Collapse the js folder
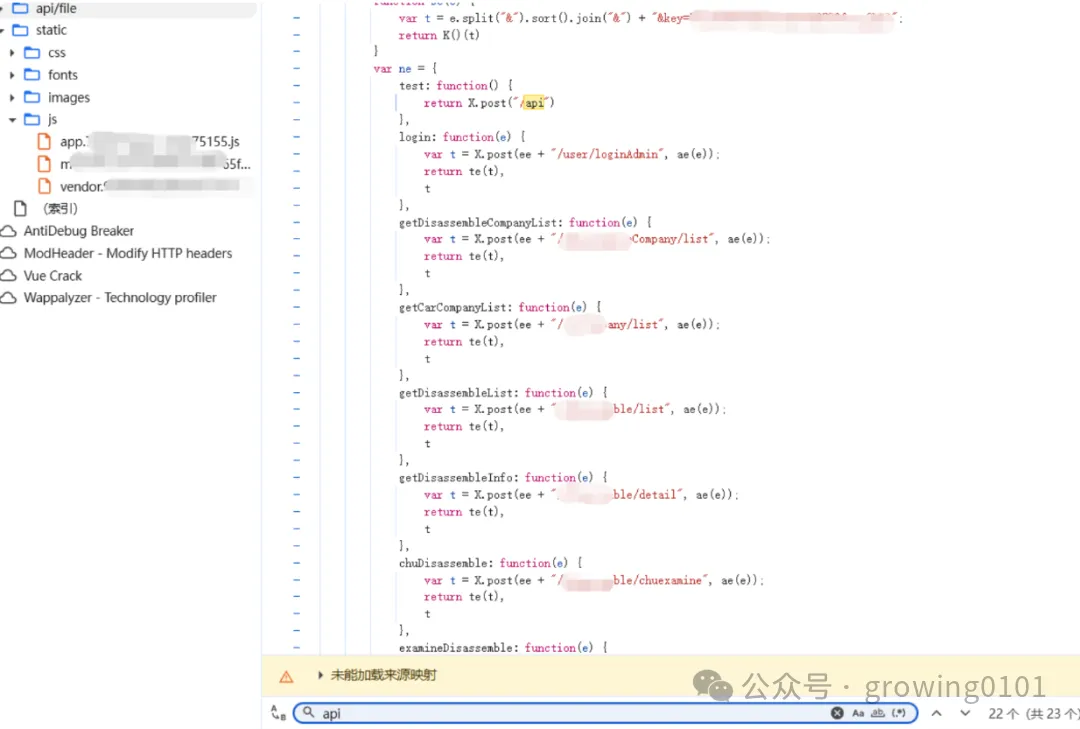This screenshot has width=1080, height=729. pos(11,119)
